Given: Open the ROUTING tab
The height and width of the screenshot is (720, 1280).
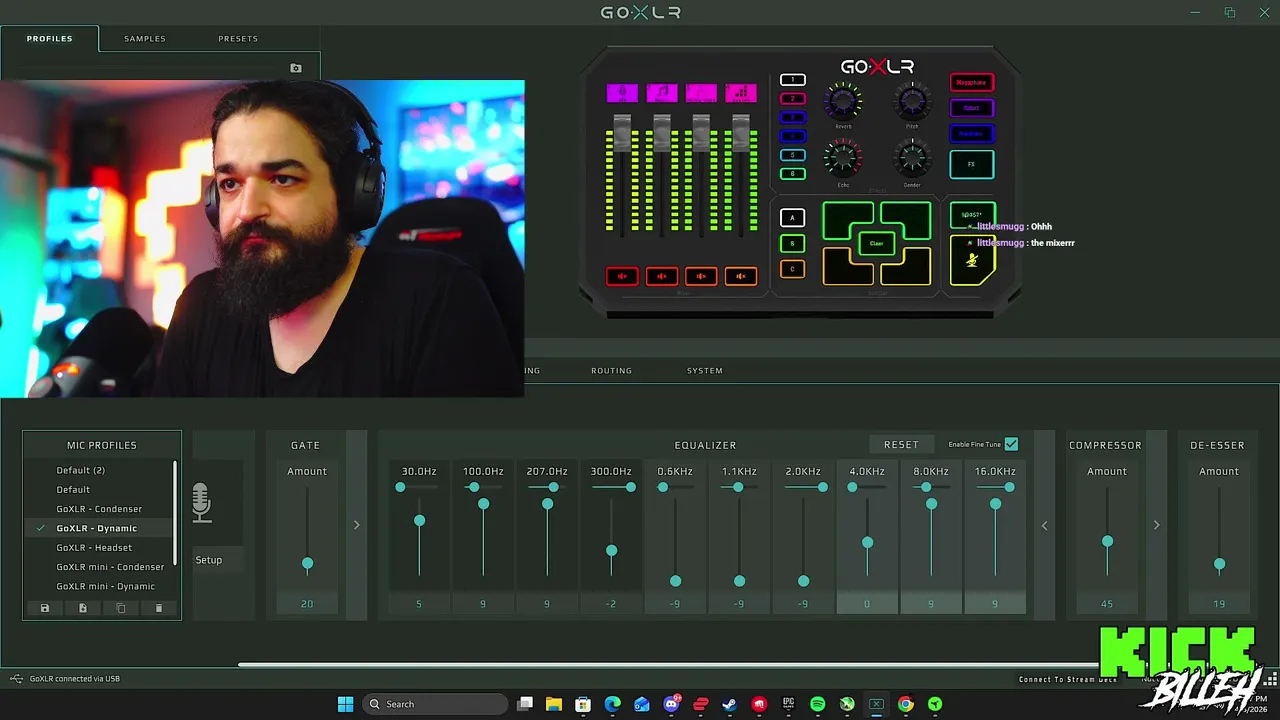Looking at the screenshot, I should tap(611, 370).
